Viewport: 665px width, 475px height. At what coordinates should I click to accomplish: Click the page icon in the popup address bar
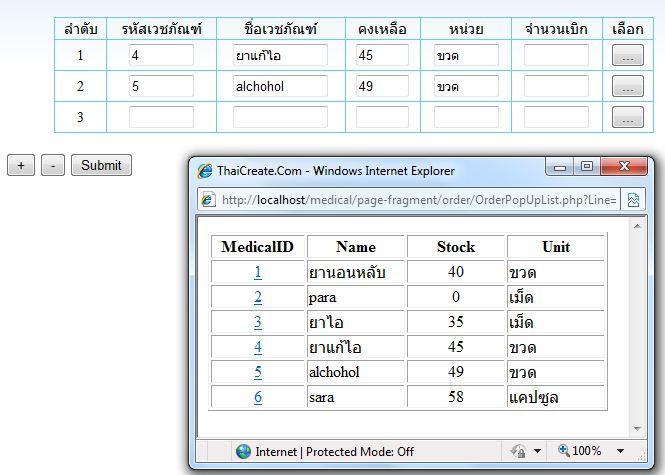[208, 199]
